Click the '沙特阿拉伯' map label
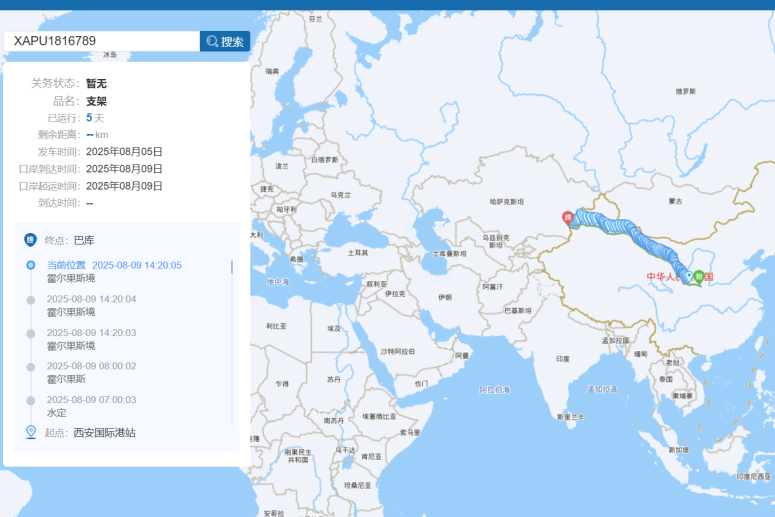Screen dimensions: 775x517 pyautogui.click(x=398, y=351)
